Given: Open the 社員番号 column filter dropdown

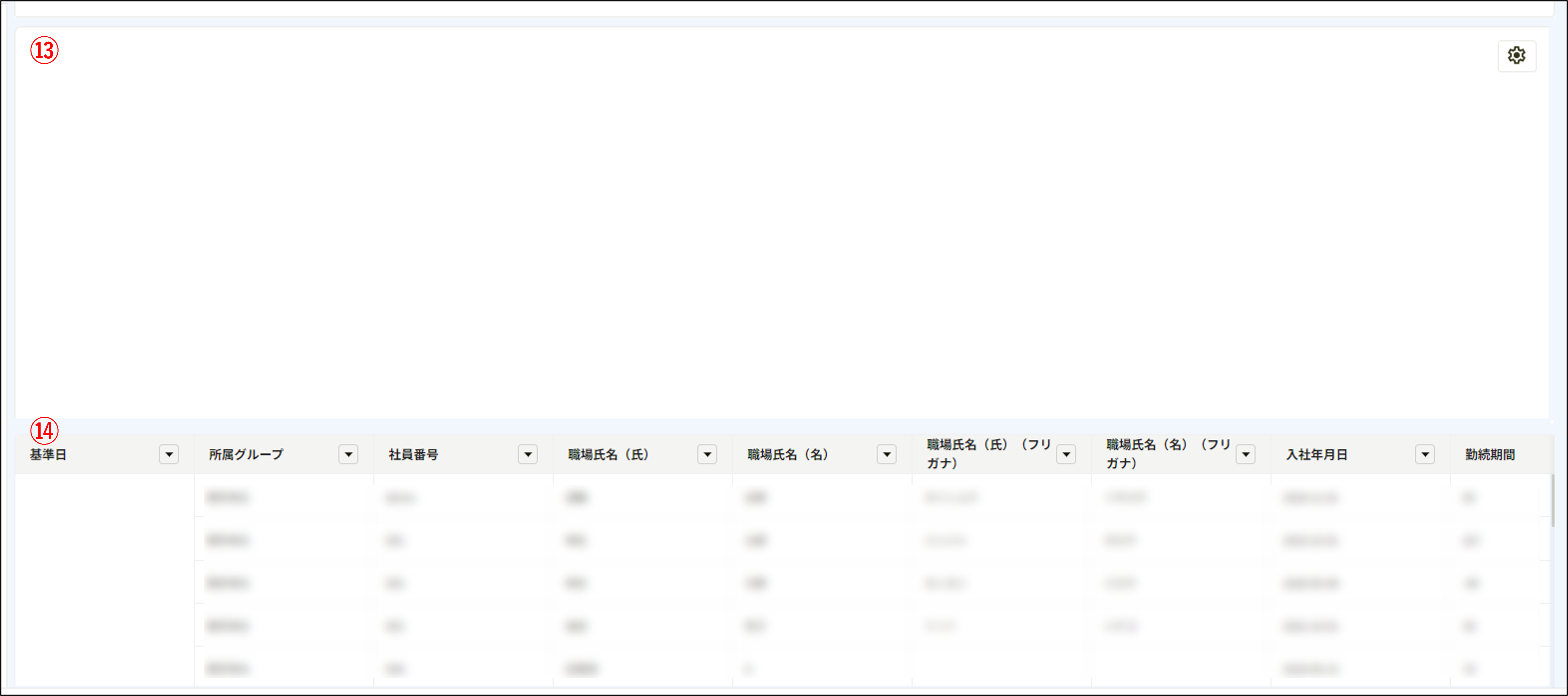Looking at the screenshot, I should pyautogui.click(x=528, y=454).
